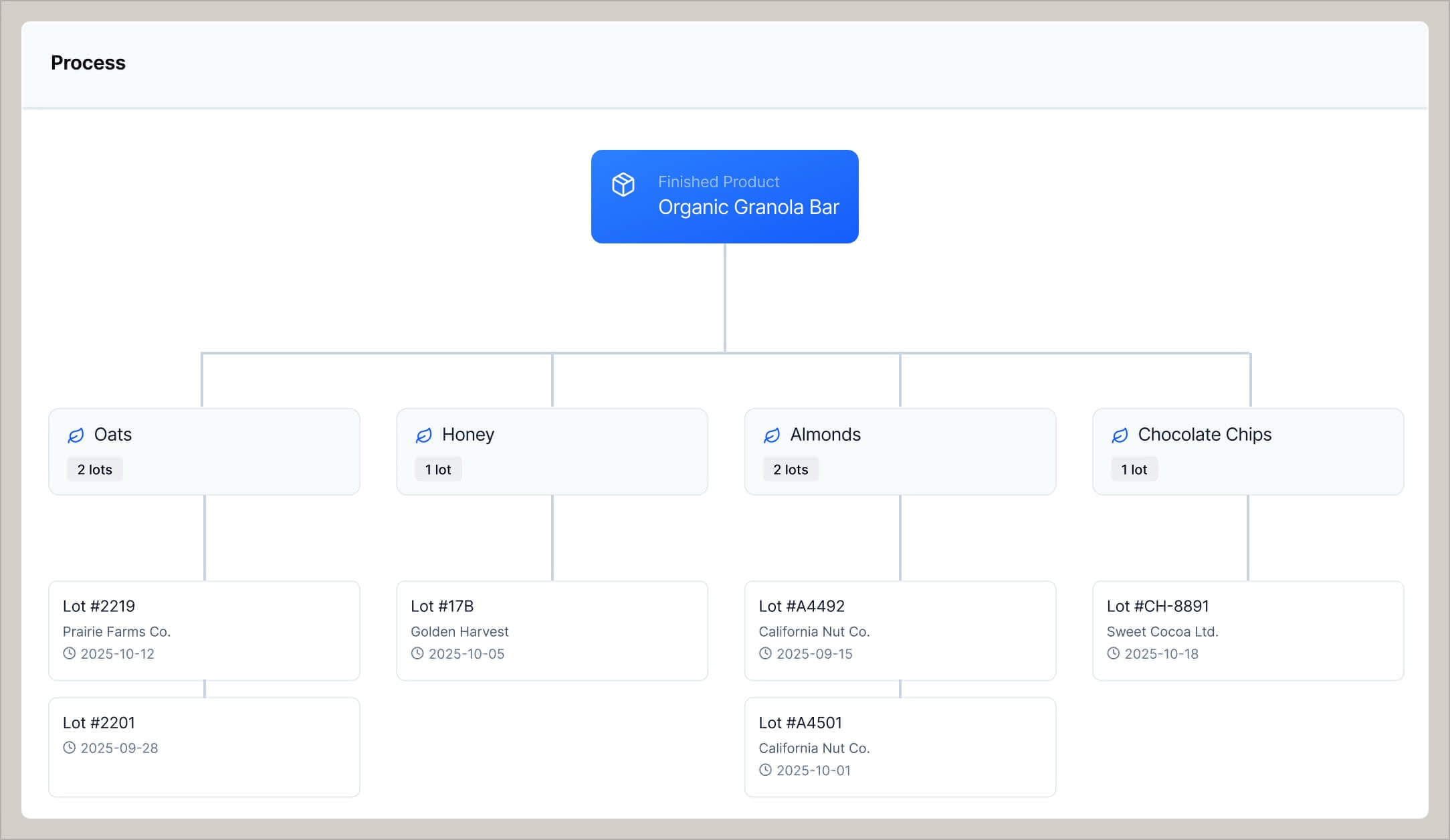This screenshot has width=1450, height=840.
Task: Click the 2025-10-18 date on Lot #CH-8891
Action: (x=1162, y=654)
